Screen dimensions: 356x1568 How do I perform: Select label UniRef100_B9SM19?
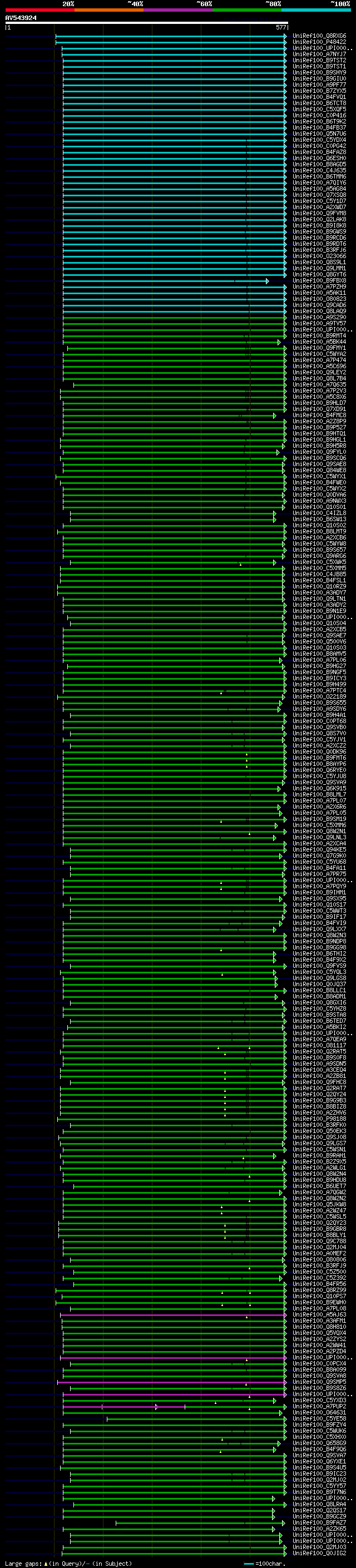[319, 819]
